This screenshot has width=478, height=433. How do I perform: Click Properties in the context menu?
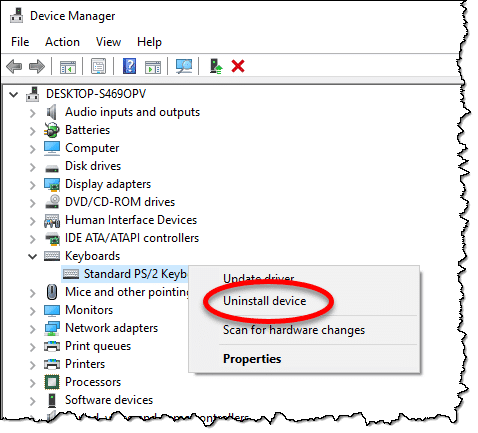[x=252, y=359]
